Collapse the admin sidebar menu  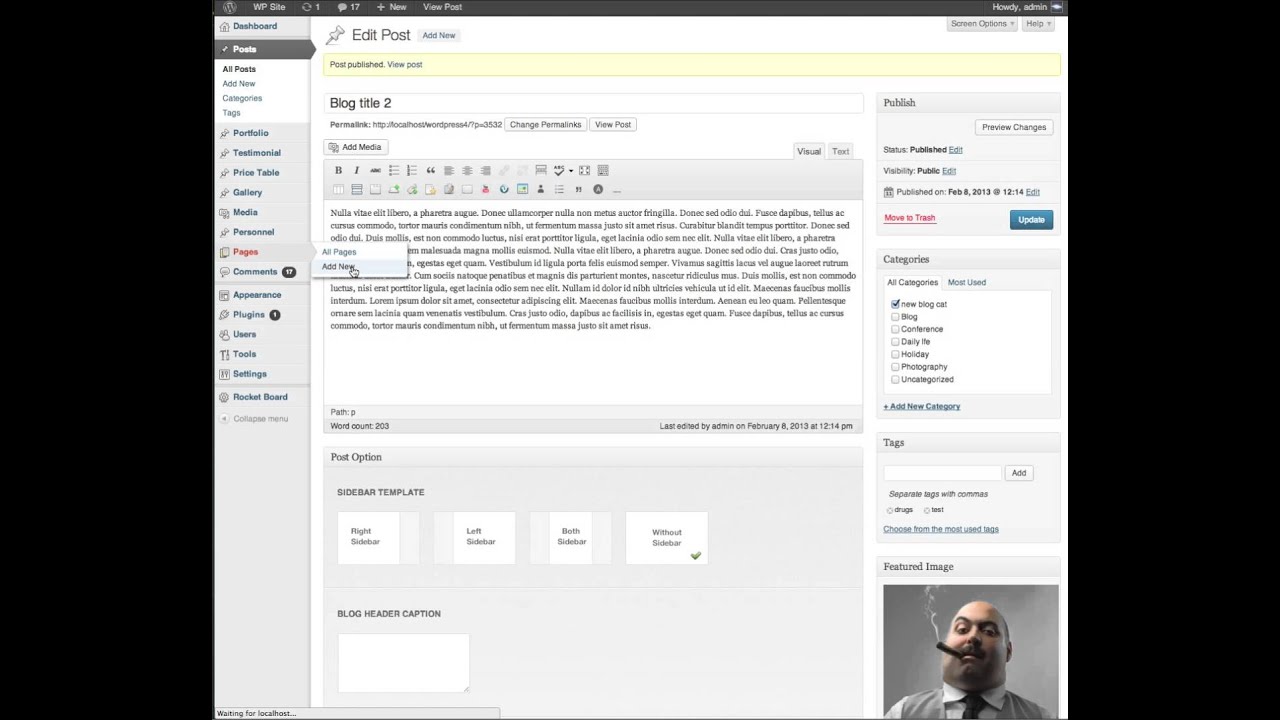click(254, 419)
